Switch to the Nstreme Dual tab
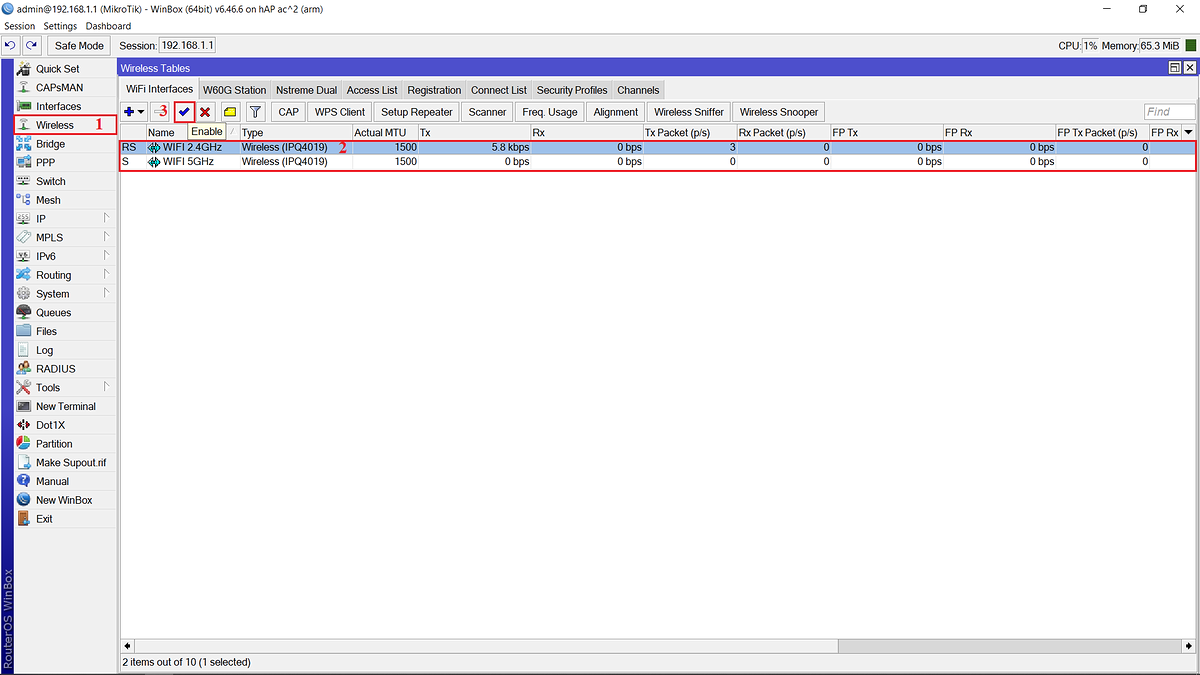 pos(306,90)
